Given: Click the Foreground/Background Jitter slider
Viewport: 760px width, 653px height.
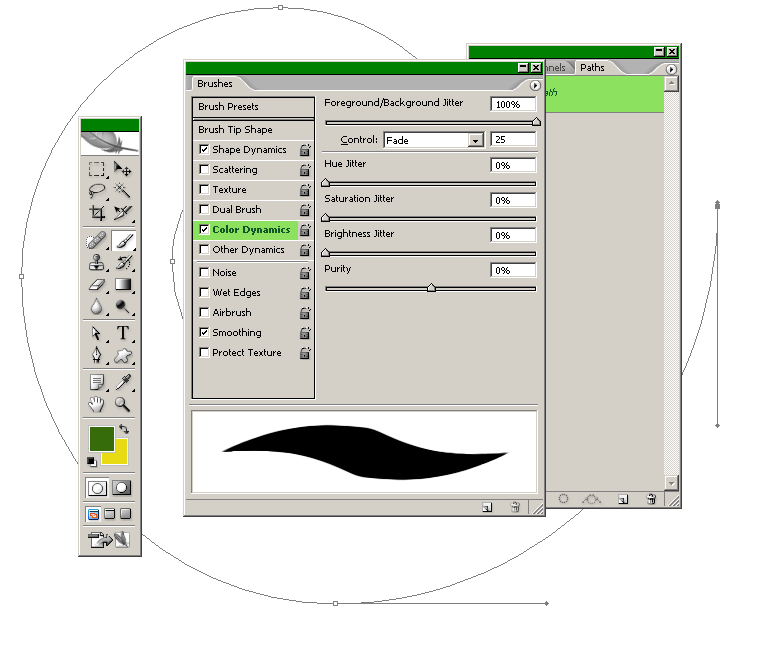Looking at the screenshot, I should tap(431, 123).
